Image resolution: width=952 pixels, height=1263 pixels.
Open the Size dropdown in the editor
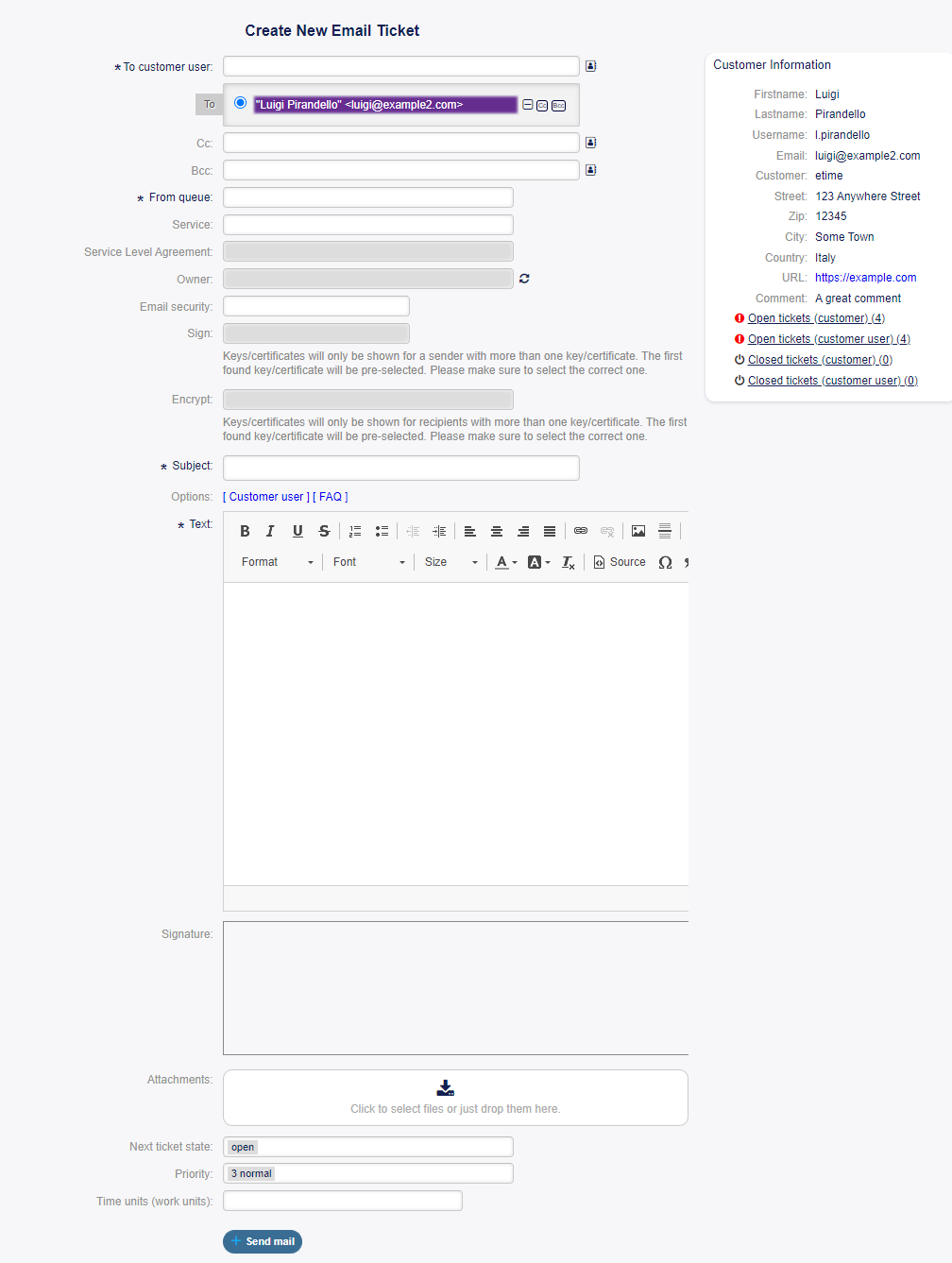pyautogui.click(x=447, y=562)
